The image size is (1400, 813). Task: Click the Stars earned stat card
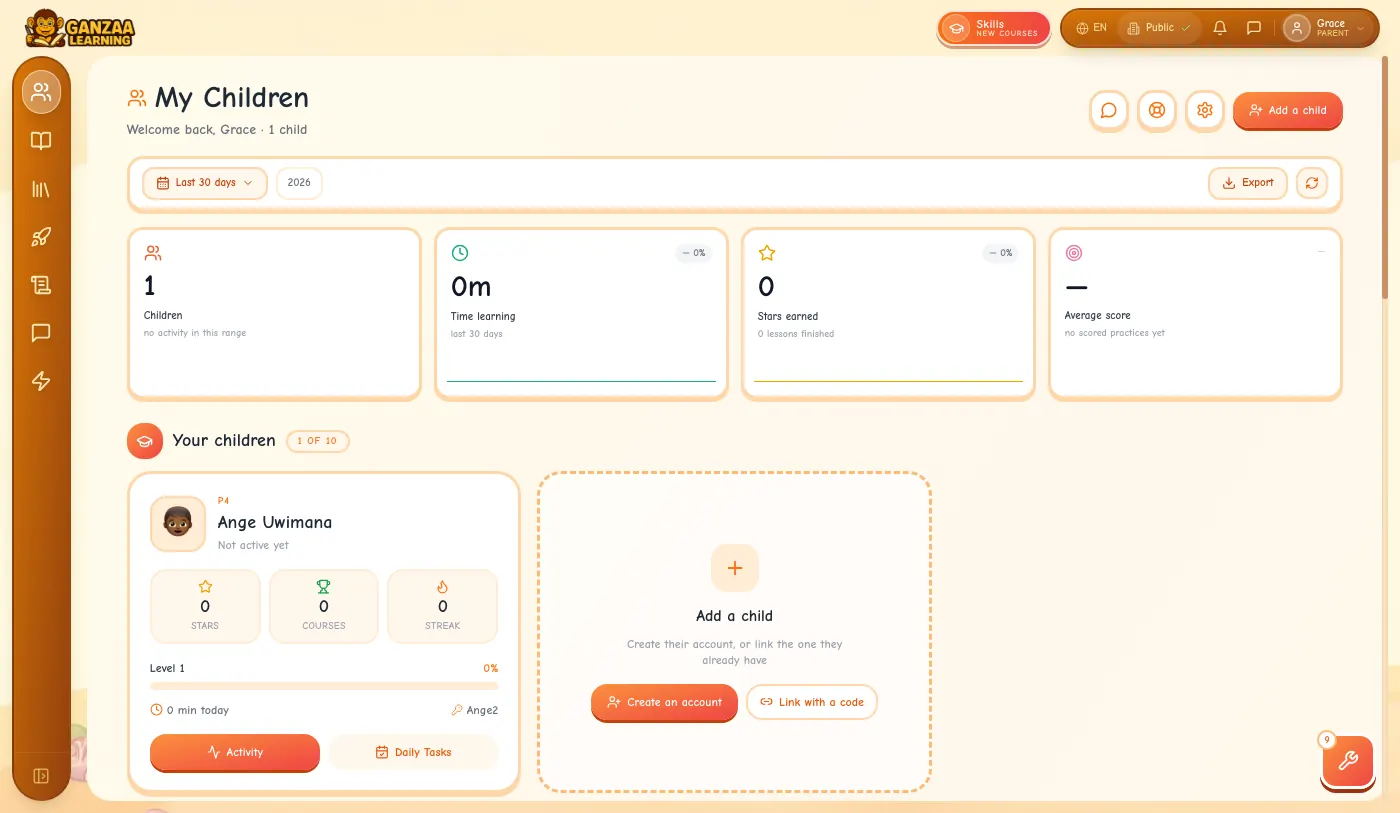(x=888, y=314)
